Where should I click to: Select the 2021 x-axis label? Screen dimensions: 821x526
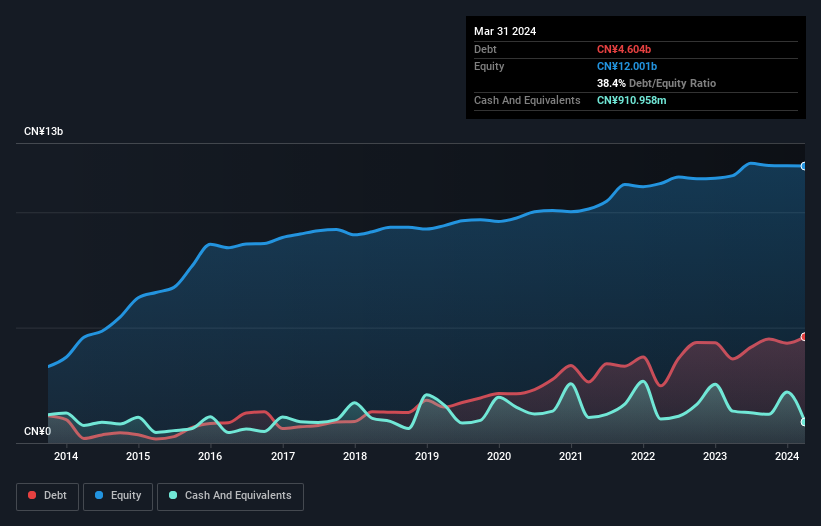(571, 456)
